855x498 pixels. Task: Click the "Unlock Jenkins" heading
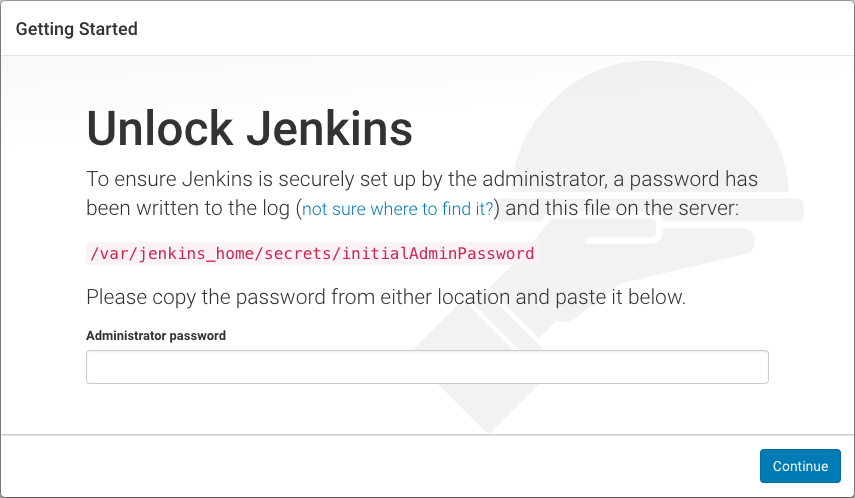pyautogui.click(x=249, y=129)
